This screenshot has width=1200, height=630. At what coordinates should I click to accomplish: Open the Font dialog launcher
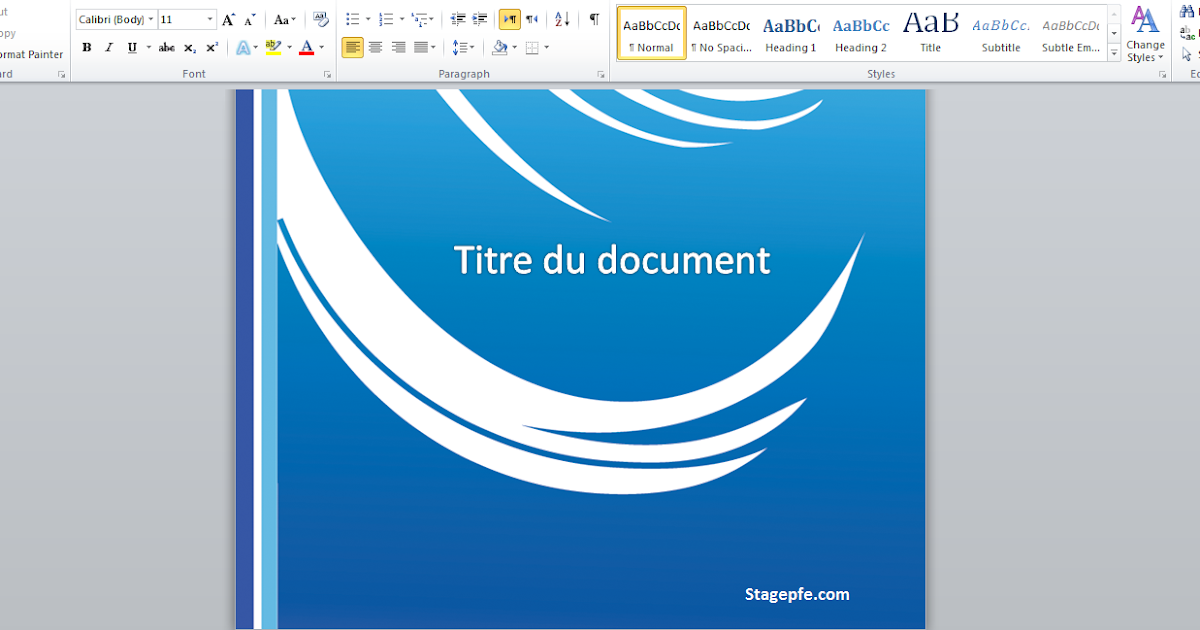point(327,75)
